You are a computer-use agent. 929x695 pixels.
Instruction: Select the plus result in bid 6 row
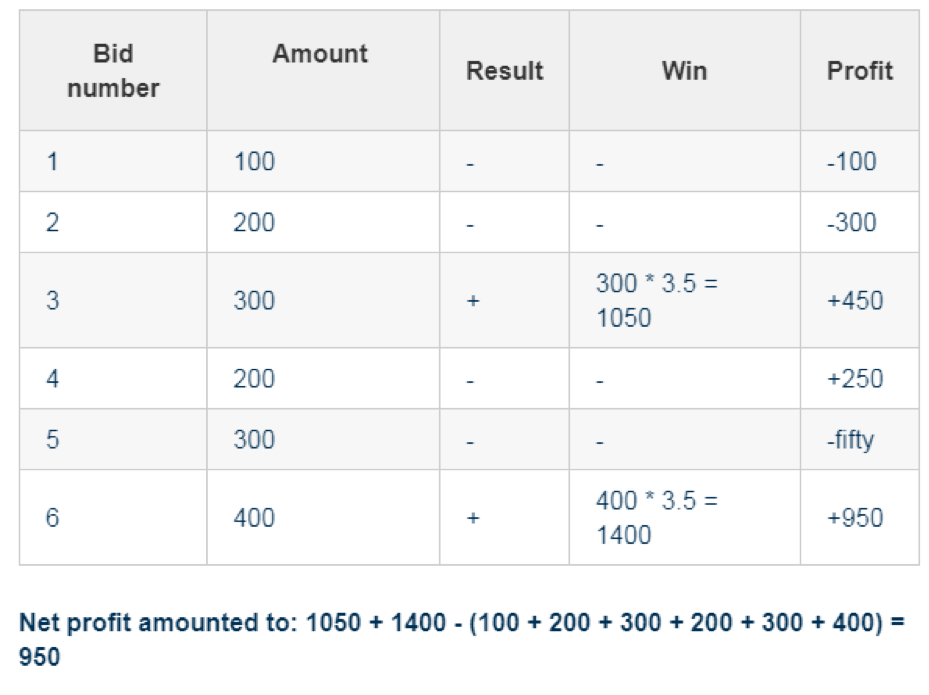(473, 517)
